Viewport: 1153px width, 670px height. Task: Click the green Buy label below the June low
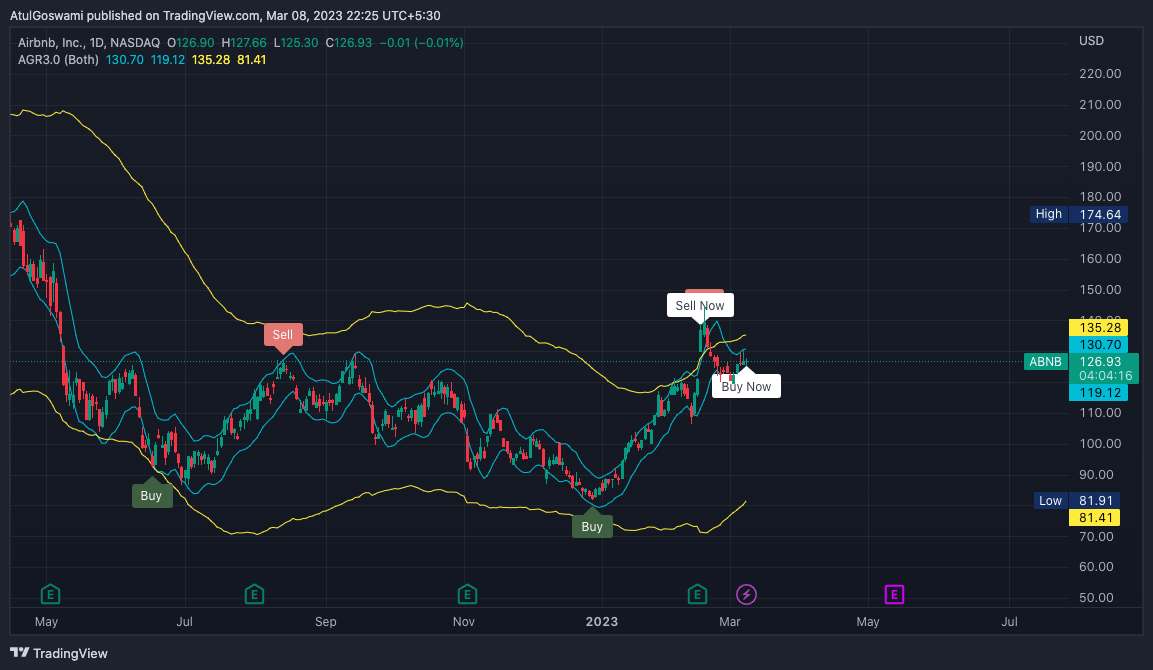point(151,496)
